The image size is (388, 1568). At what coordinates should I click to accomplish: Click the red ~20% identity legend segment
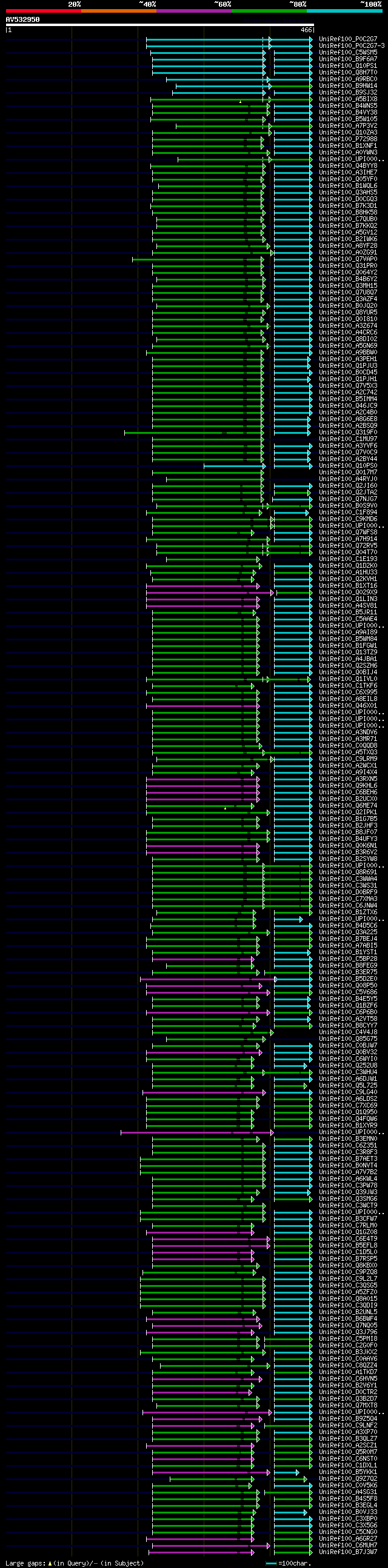click(x=43, y=11)
